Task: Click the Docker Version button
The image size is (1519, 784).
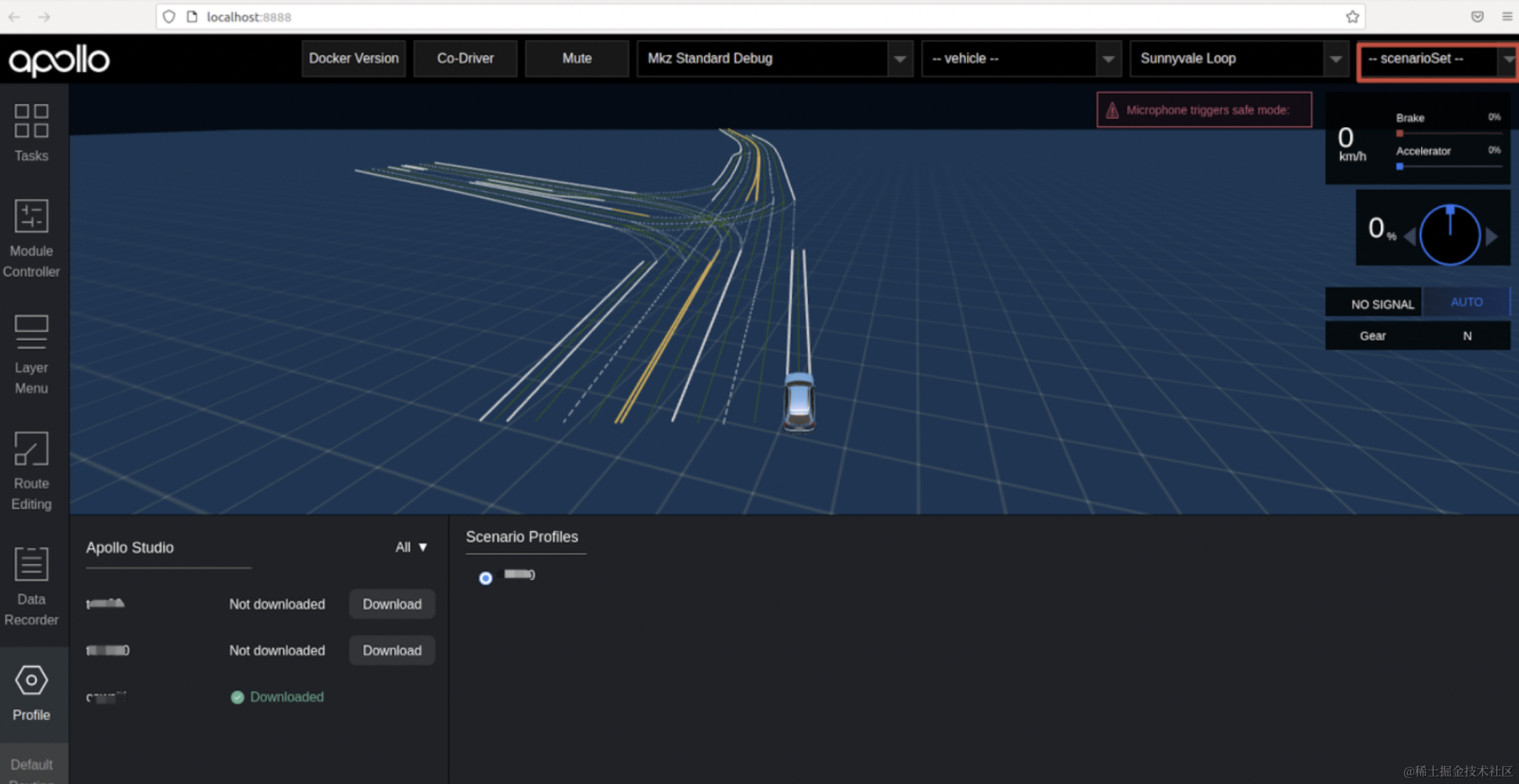Action: point(354,59)
